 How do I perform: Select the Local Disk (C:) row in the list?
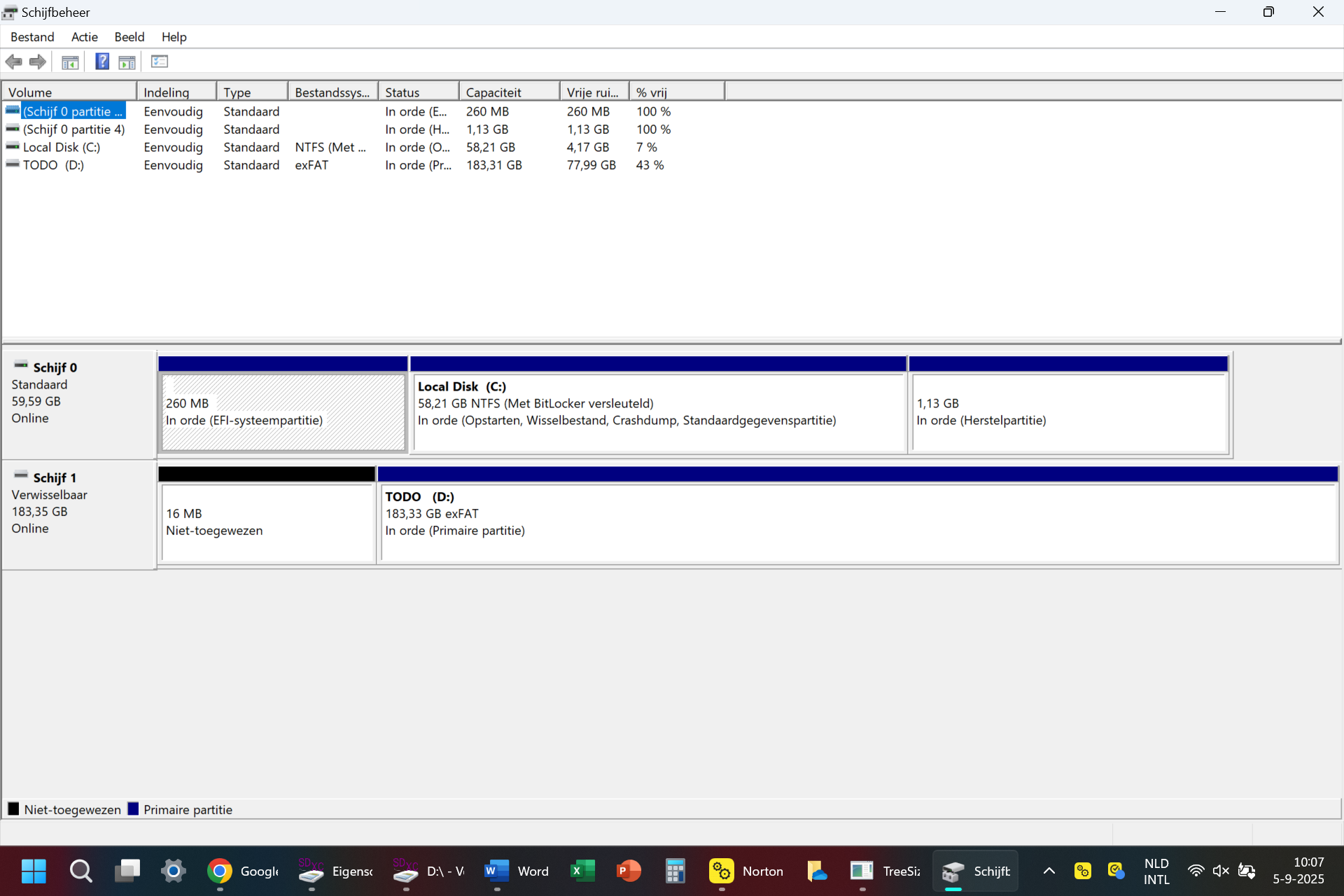(x=61, y=147)
